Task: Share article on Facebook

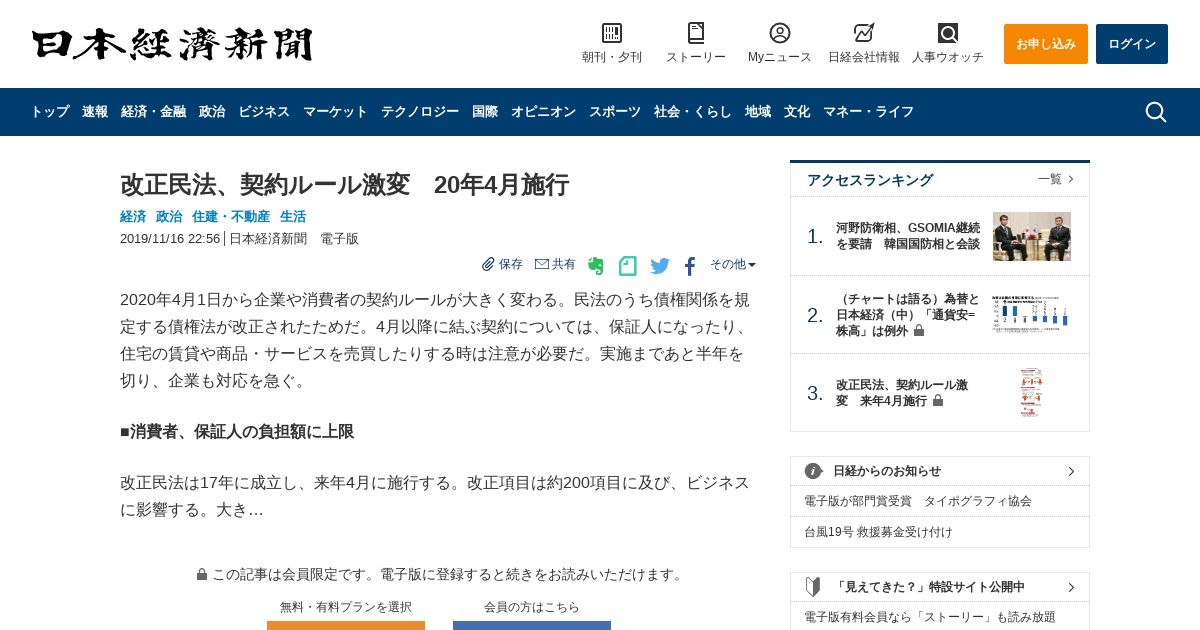Action: [x=690, y=266]
